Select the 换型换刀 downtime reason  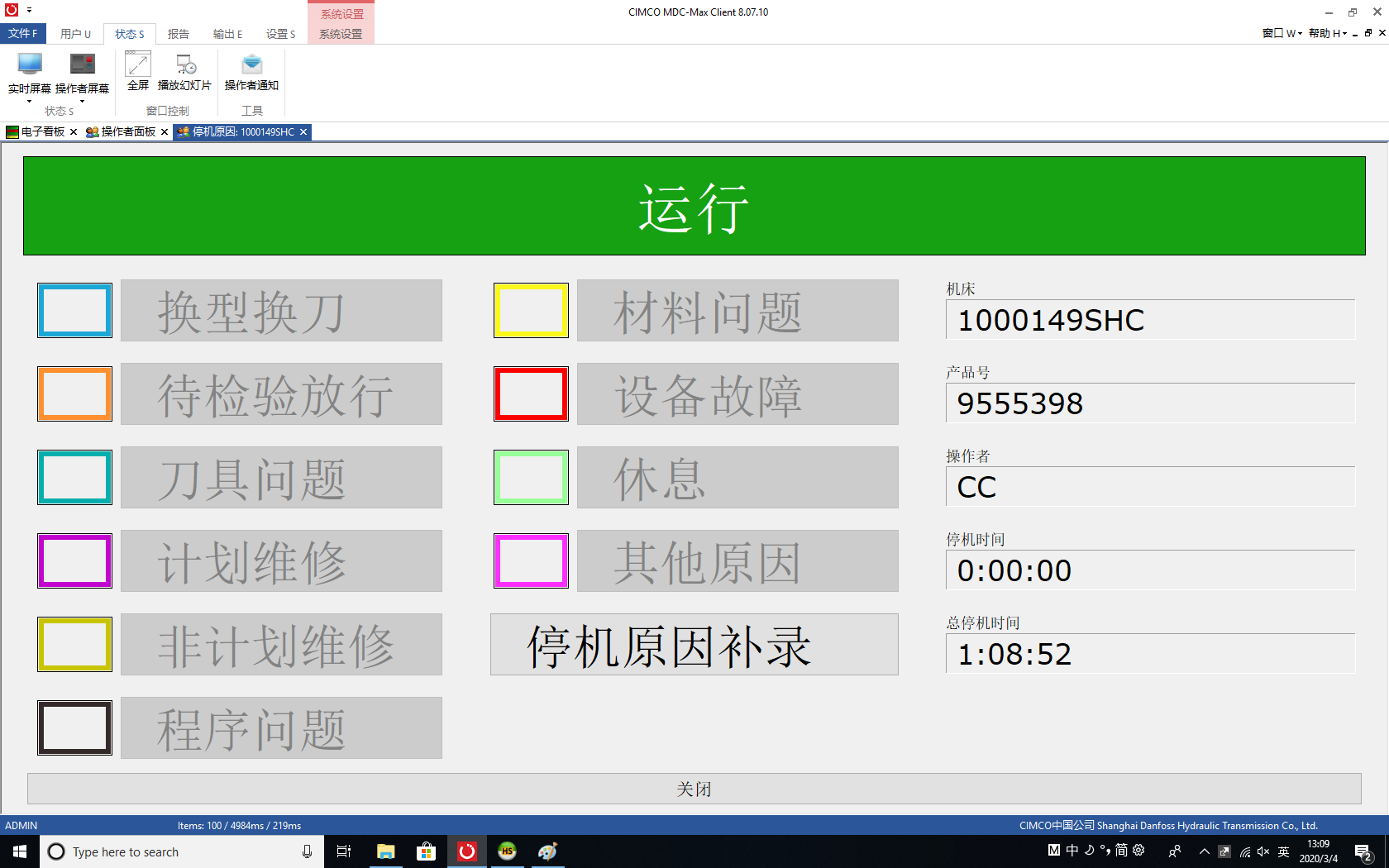[281, 311]
